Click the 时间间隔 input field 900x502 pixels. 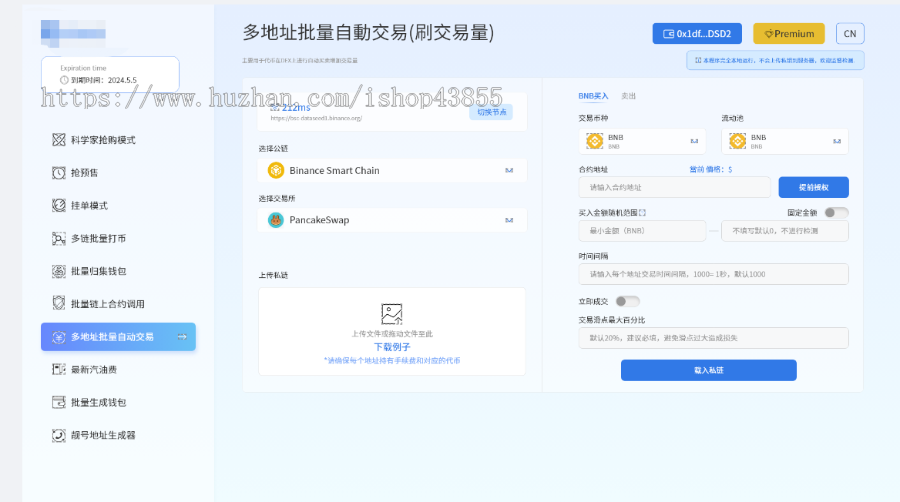click(713, 274)
